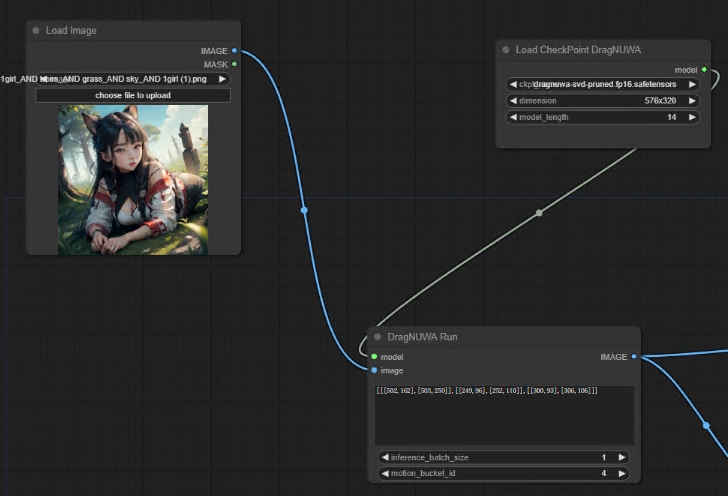Image resolution: width=728 pixels, height=496 pixels.
Task: Click the IMAGE output socket on Load Image
Action: pos(234,51)
